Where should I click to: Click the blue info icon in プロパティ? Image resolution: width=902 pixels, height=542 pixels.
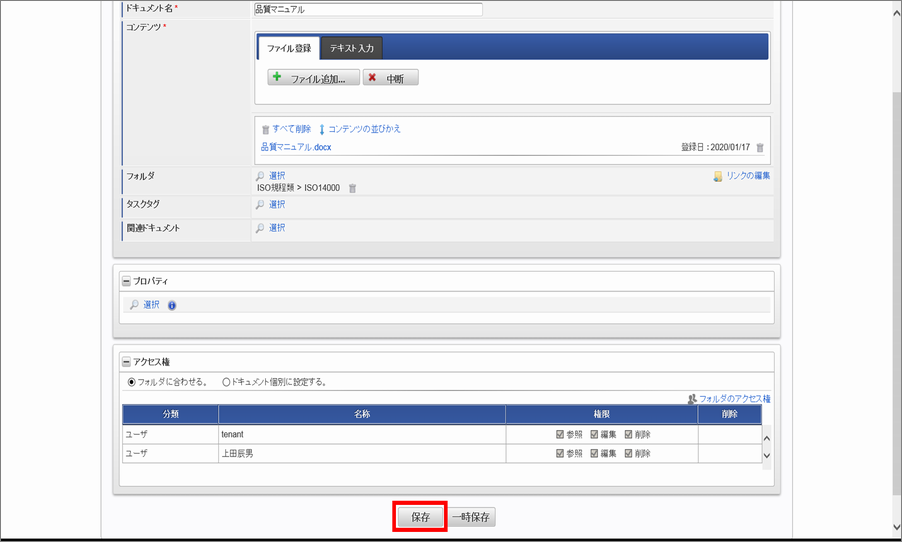172,306
